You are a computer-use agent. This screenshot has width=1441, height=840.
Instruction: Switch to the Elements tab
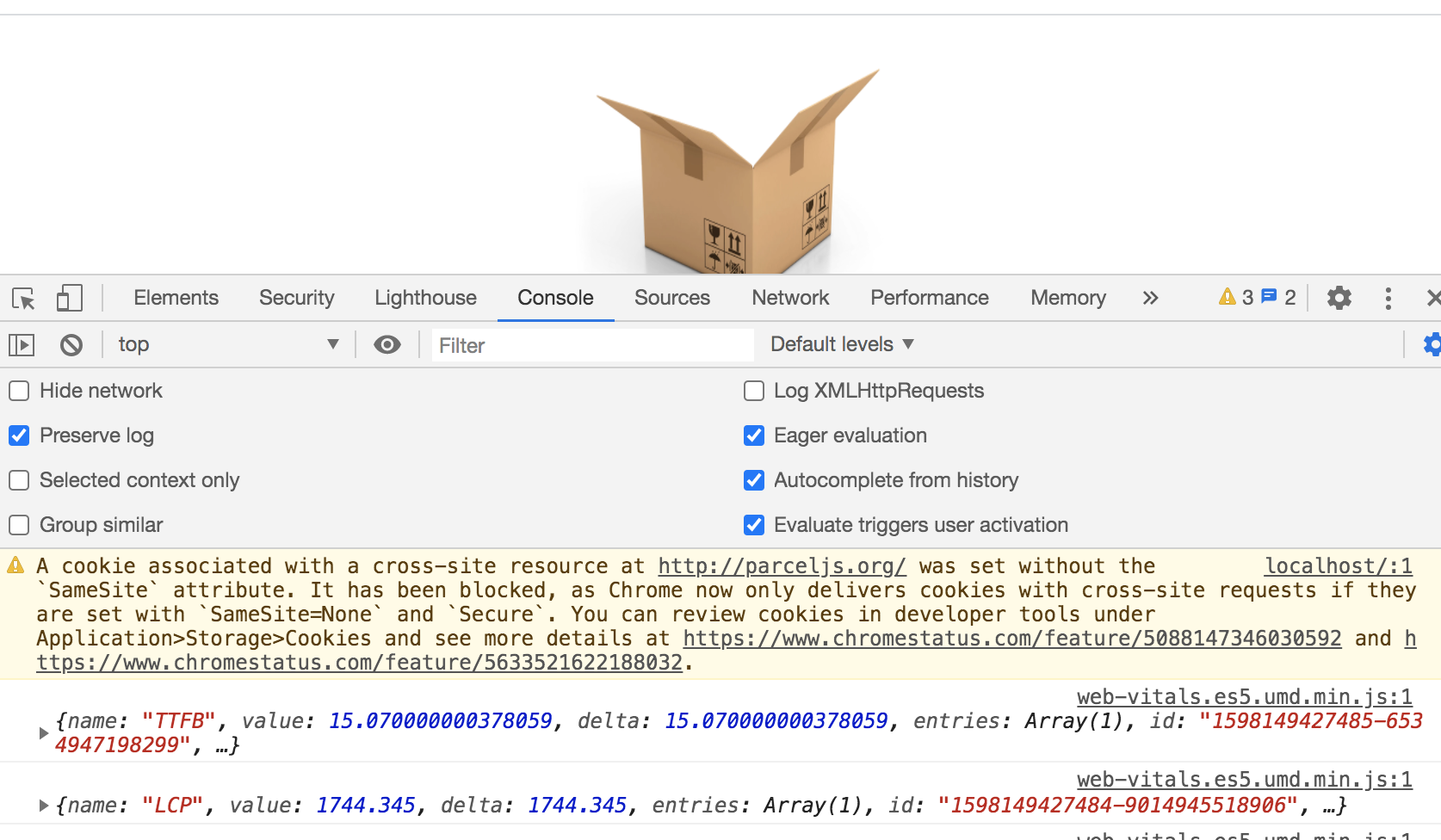[x=176, y=298]
